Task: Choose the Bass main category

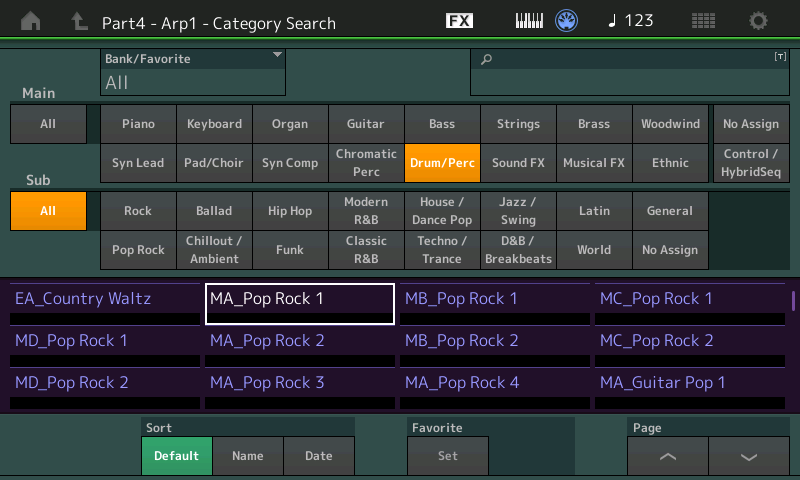Action: coord(441,124)
